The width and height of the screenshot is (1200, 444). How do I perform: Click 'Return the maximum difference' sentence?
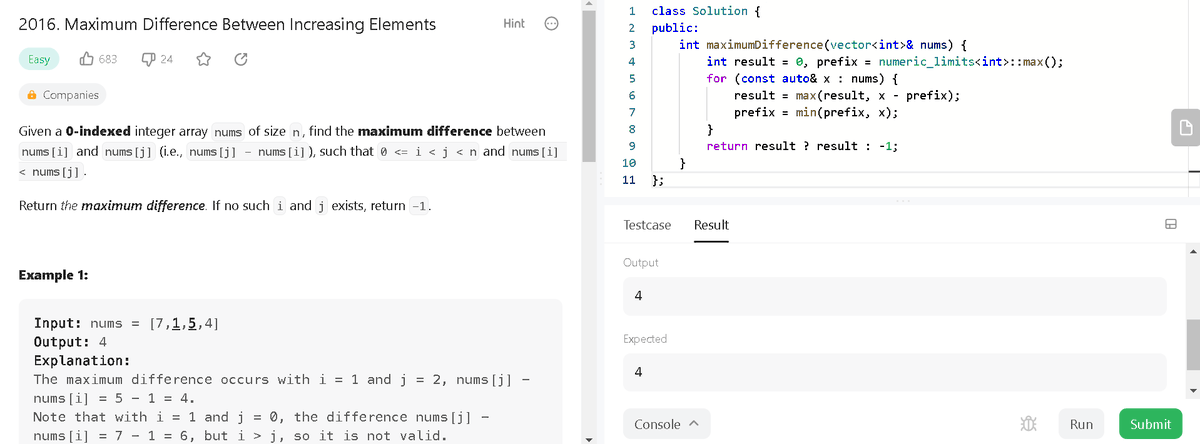pyautogui.click(x=226, y=206)
